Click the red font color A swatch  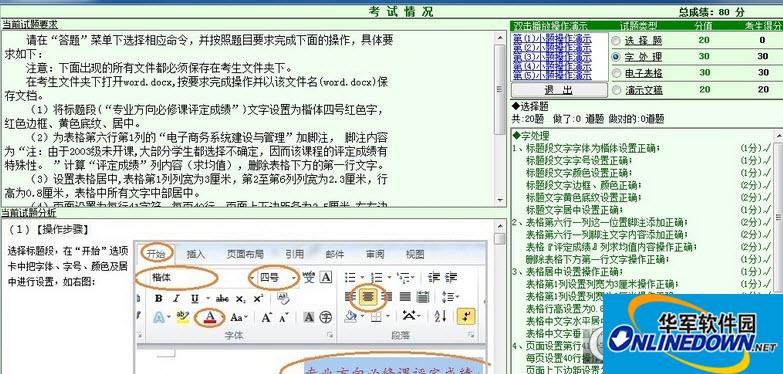point(210,317)
